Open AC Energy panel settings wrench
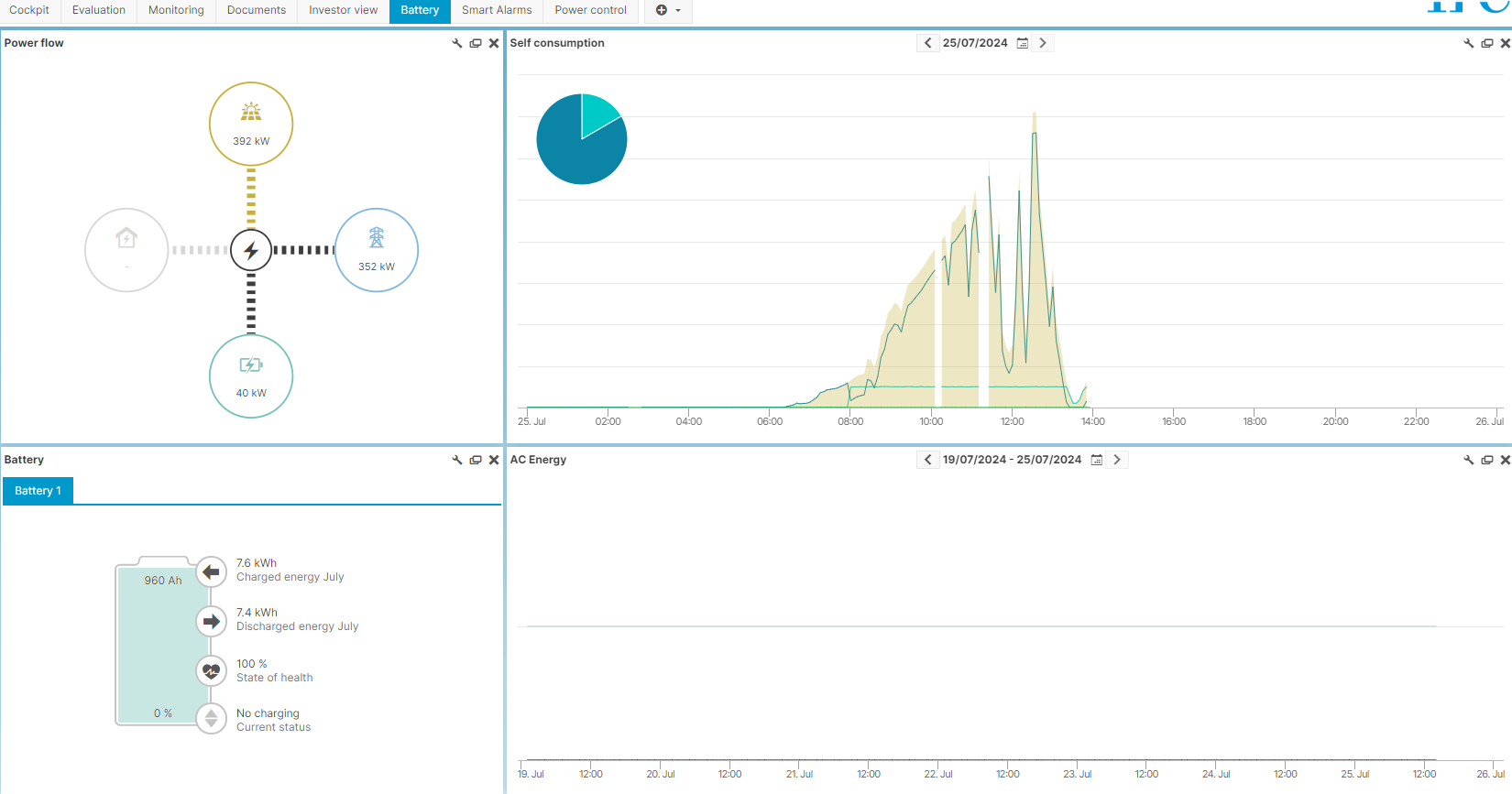Viewport: 1512px width, 794px height. click(x=1469, y=460)
